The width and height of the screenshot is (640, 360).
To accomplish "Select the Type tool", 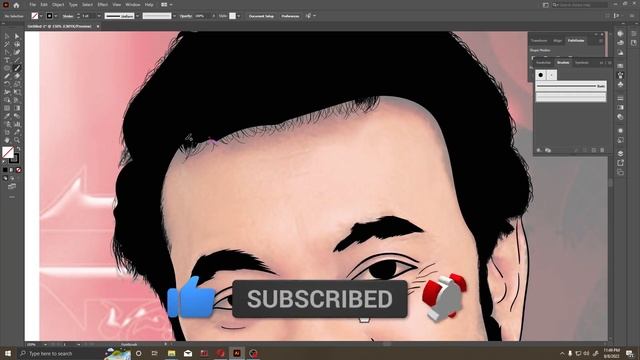I will [x=7, y=60].
